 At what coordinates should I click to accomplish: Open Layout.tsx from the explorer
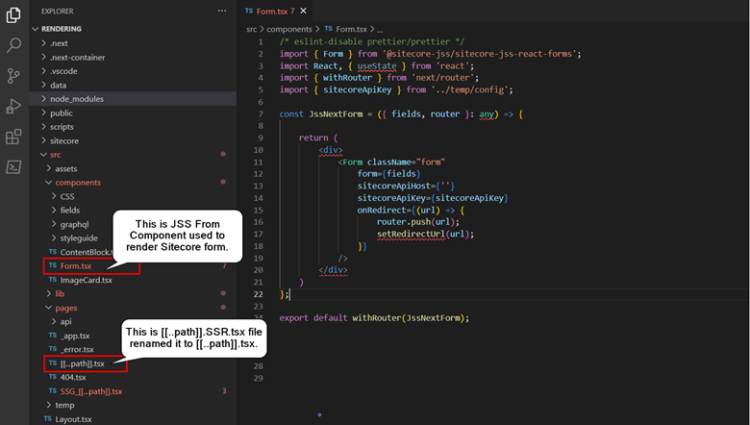click(x=75, y=419)
